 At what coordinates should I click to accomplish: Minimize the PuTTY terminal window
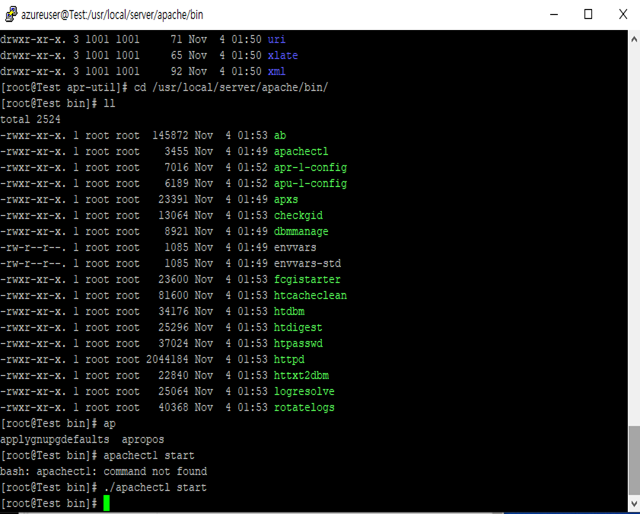tap(554, 14)
